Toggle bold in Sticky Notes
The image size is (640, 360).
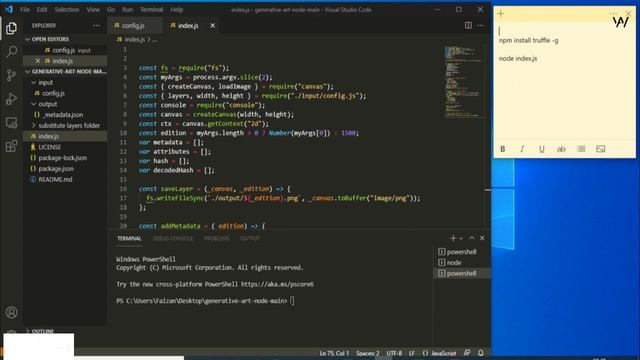(x=503, y=149)
